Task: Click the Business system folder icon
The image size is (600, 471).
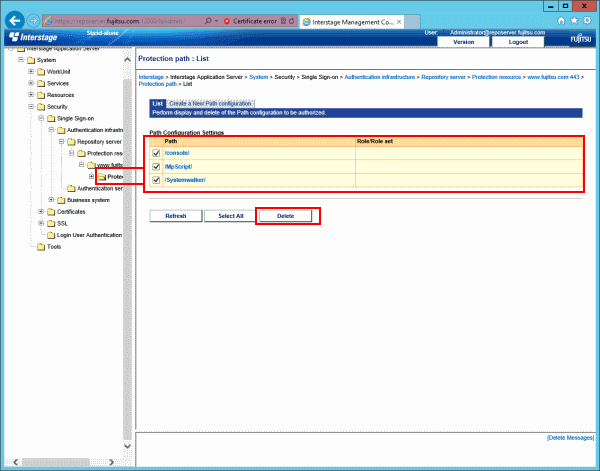Action: [x=61, y=200]
